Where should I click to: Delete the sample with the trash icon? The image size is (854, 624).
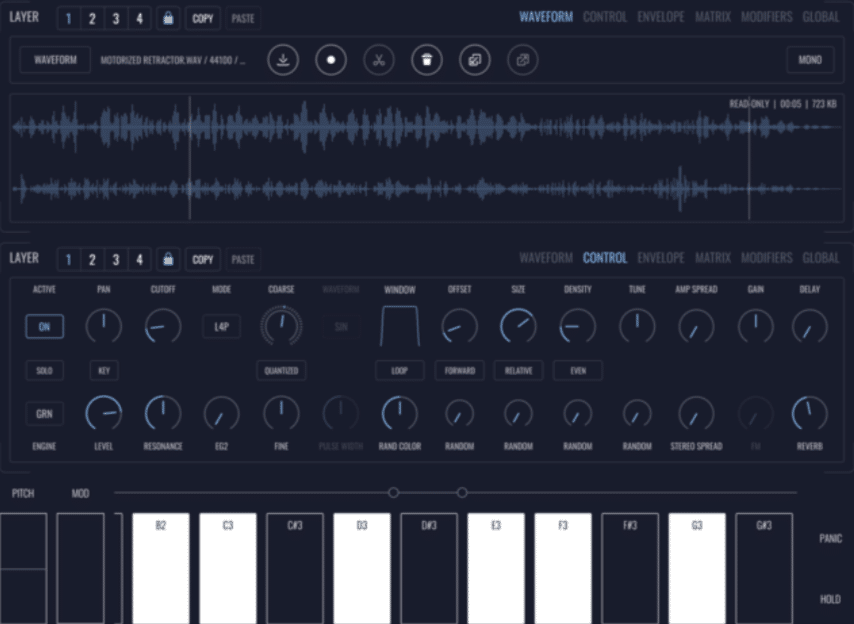point(426,60)
